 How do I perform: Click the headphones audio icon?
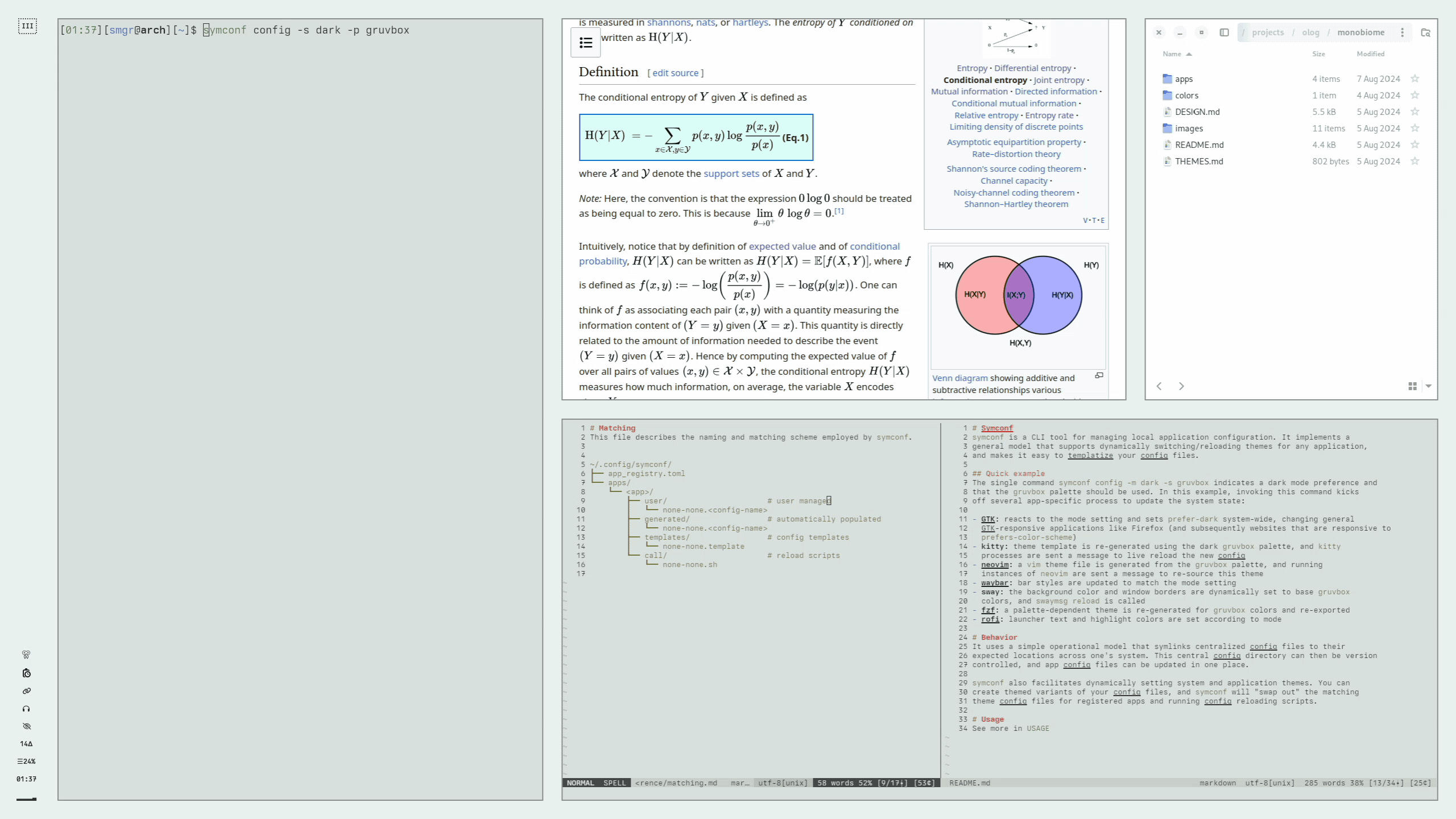(26, 709)
